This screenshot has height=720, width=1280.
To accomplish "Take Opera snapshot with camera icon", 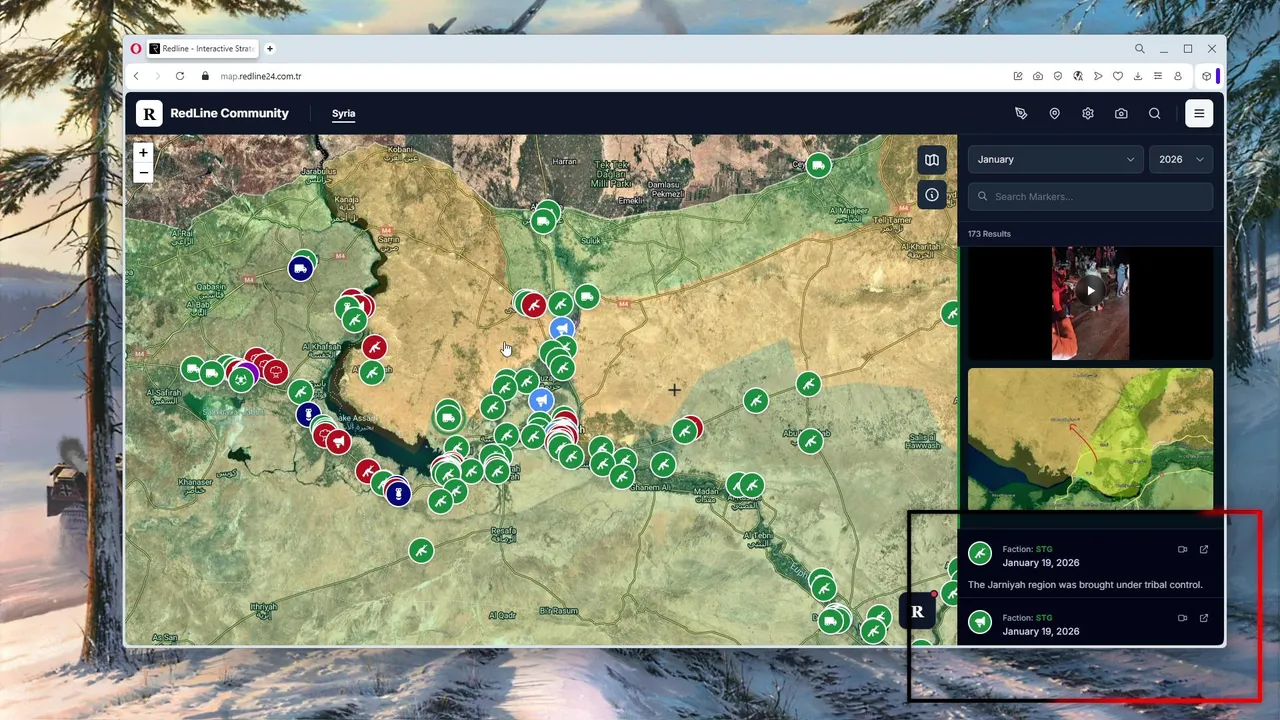I will [1038, 76].
